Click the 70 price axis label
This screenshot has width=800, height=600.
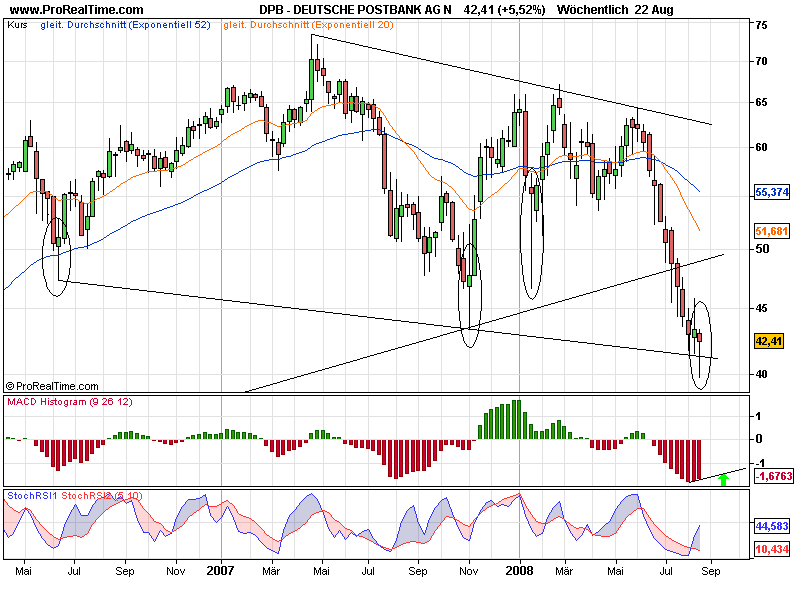761,61
